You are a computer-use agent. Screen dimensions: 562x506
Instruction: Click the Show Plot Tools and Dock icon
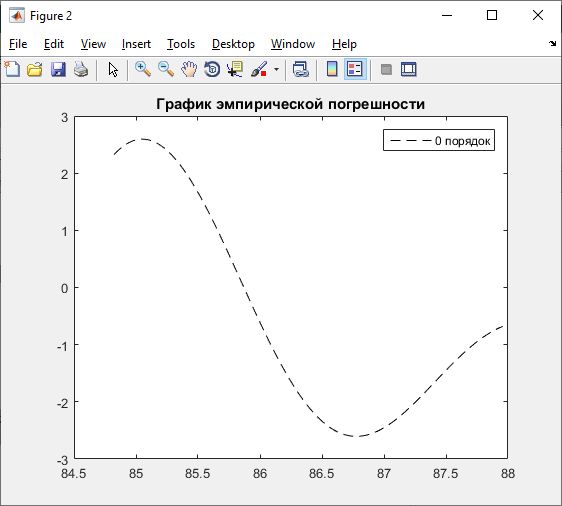(409, 69)
